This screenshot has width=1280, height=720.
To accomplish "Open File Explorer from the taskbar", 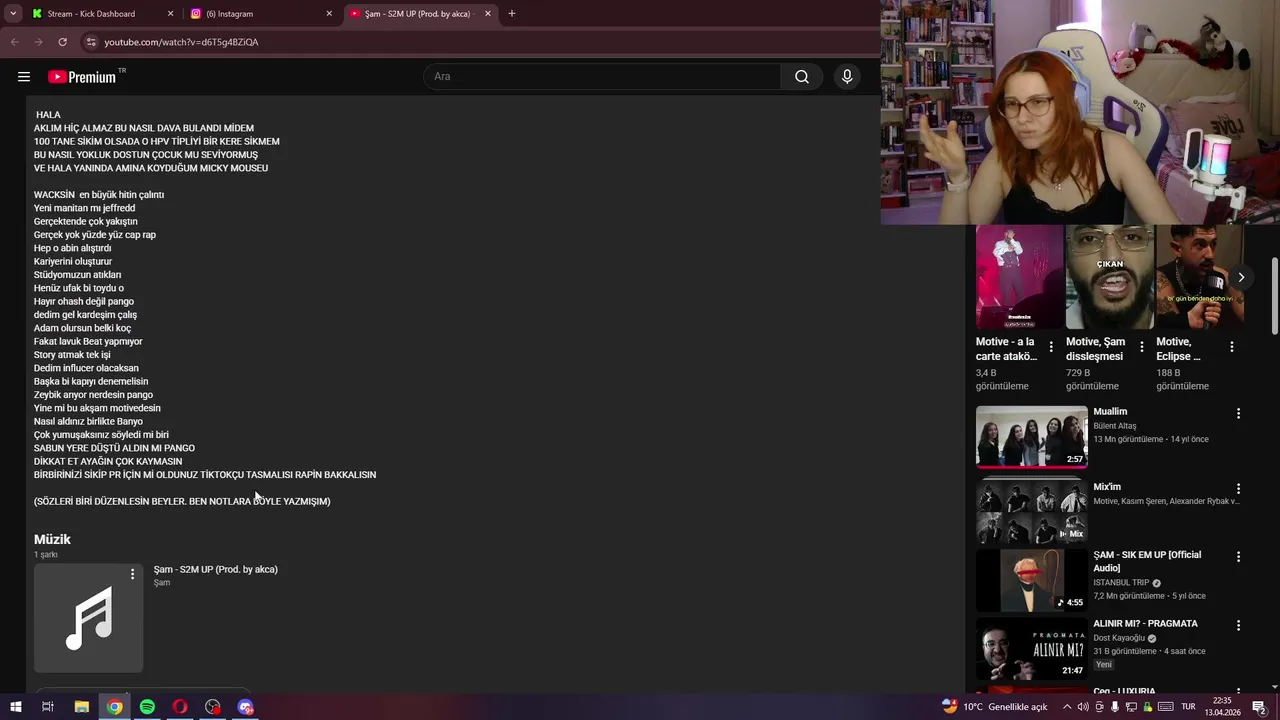I will click(82, 707).
